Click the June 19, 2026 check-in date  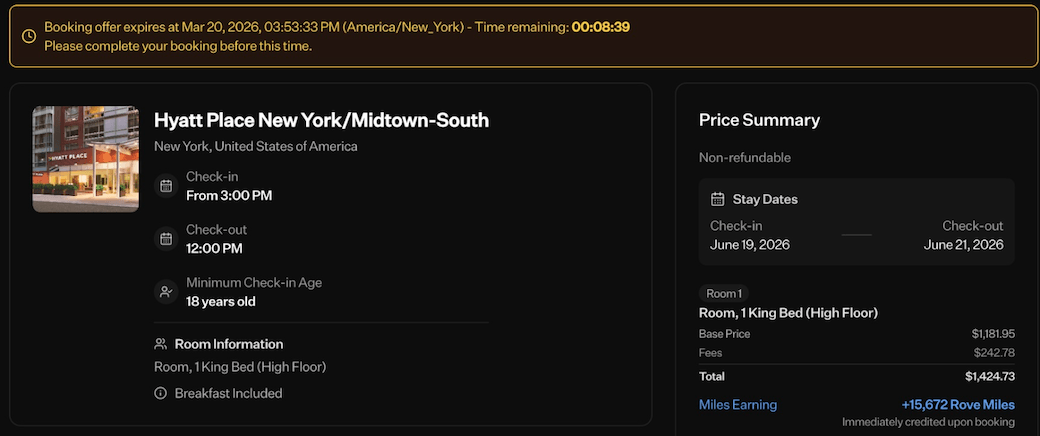point(750,245)
